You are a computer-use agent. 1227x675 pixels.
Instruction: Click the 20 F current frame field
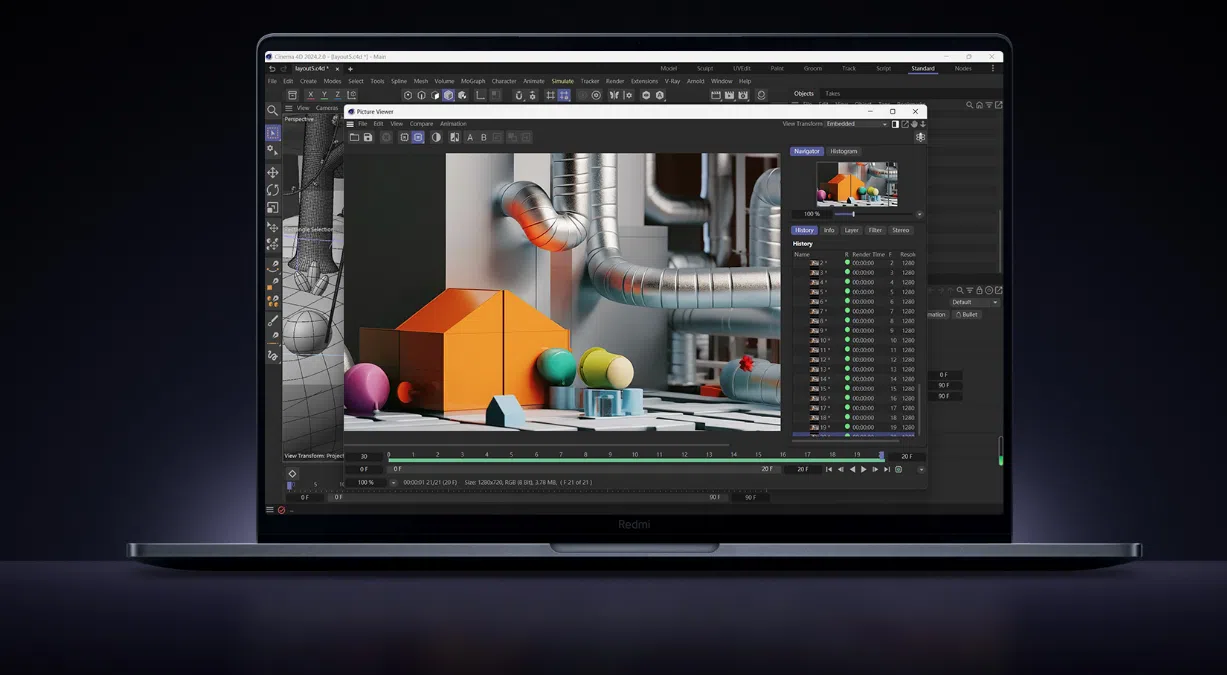pyautogui.click(x=906, y=456)
